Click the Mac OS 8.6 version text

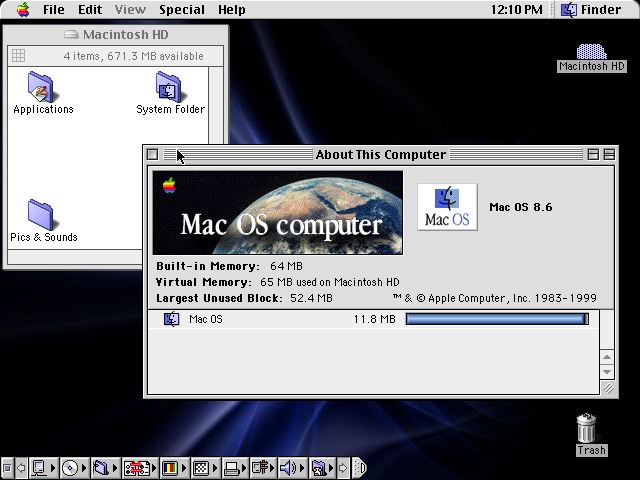521,207
